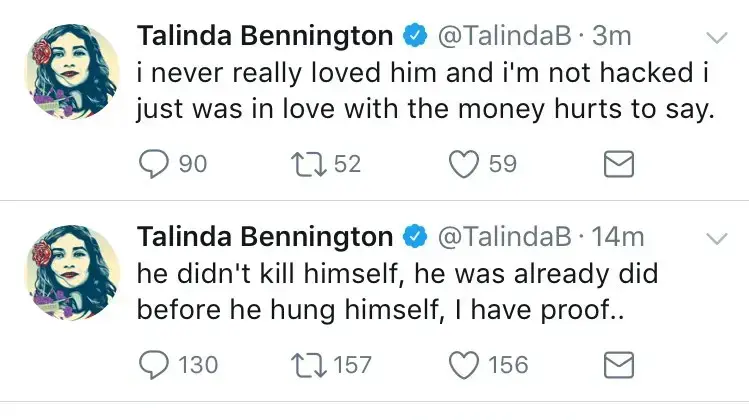Screen dimensions: 749x420
Task: Like the tweet with 59 likes
Action: (x=464, y=164)
